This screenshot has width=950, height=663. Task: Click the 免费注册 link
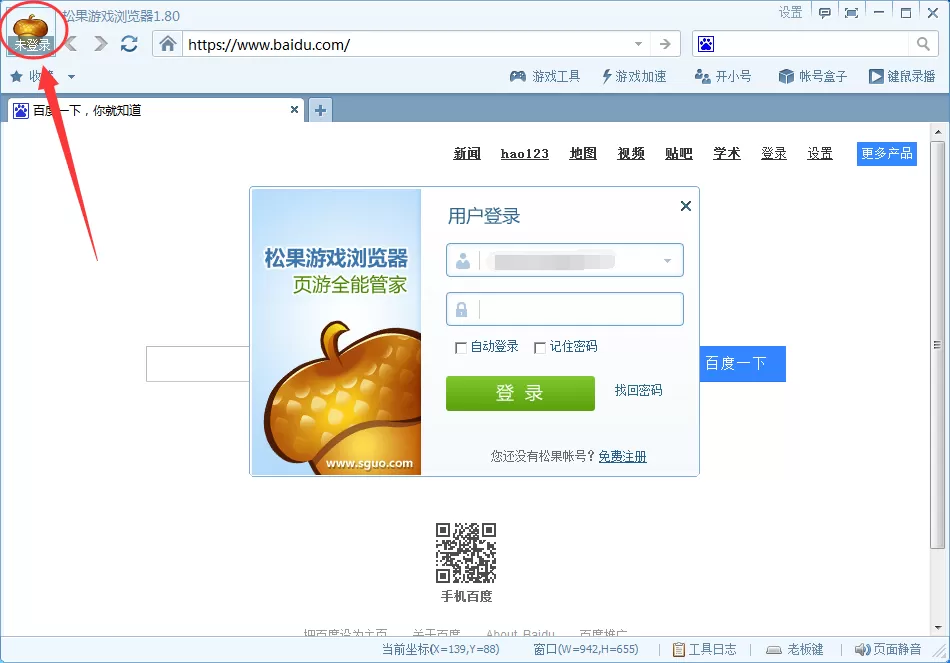tap(622, 456)
